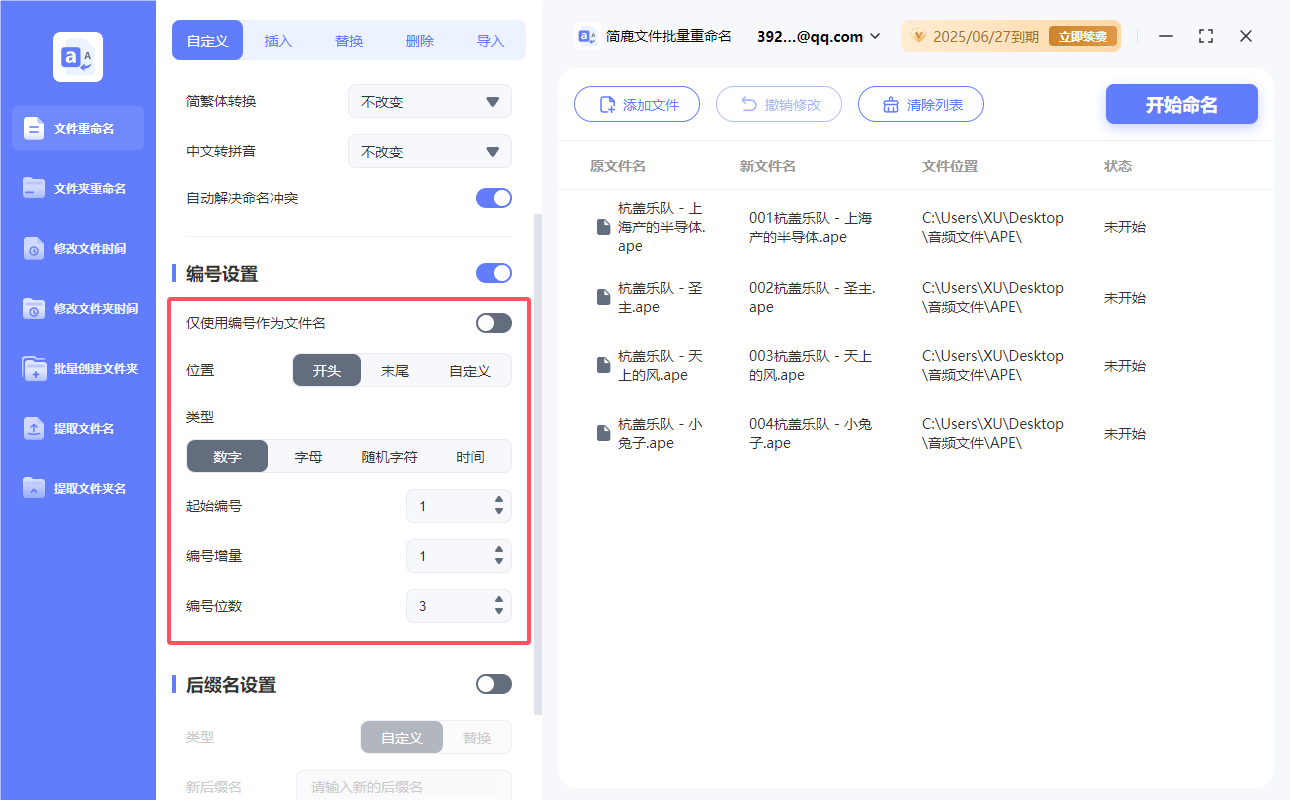1290x800 pixels.
Task: Open the 插入 tab
Action: [278, 41]
